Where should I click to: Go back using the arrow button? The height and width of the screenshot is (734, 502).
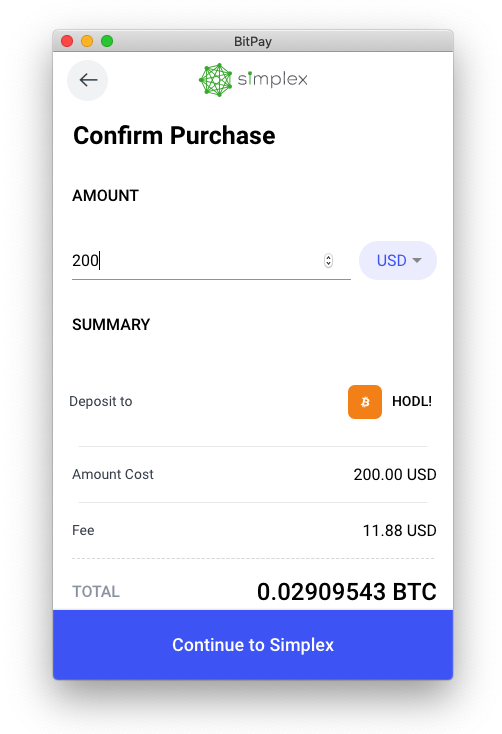pos(88,81)
